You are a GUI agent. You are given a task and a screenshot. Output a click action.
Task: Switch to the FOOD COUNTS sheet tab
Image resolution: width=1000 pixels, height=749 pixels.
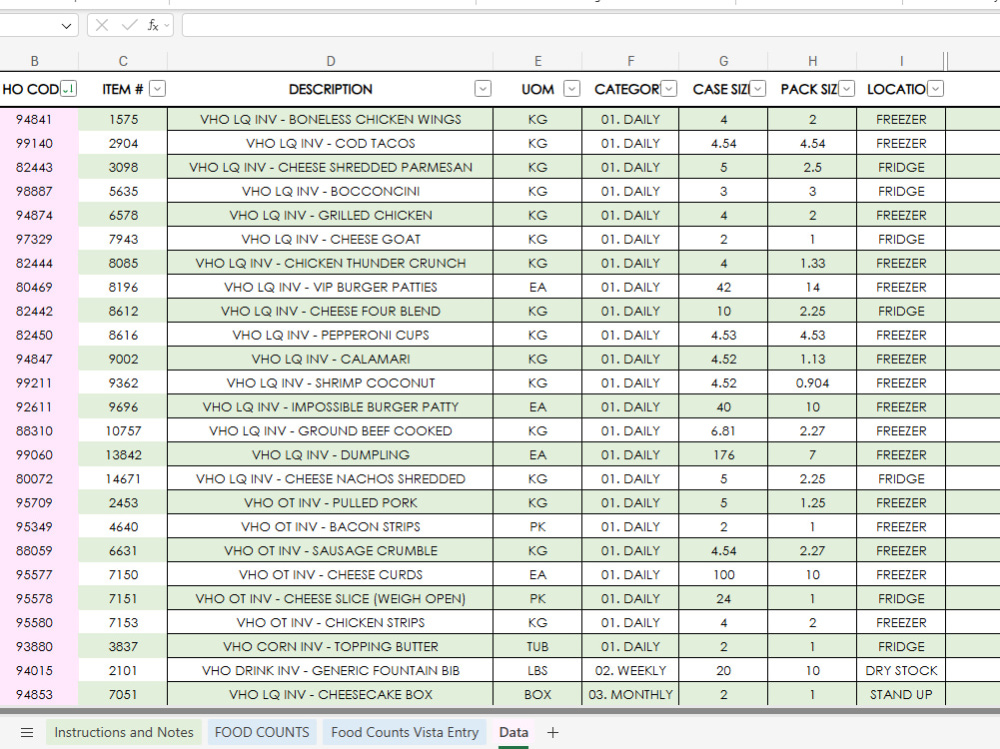coord(262,732)
